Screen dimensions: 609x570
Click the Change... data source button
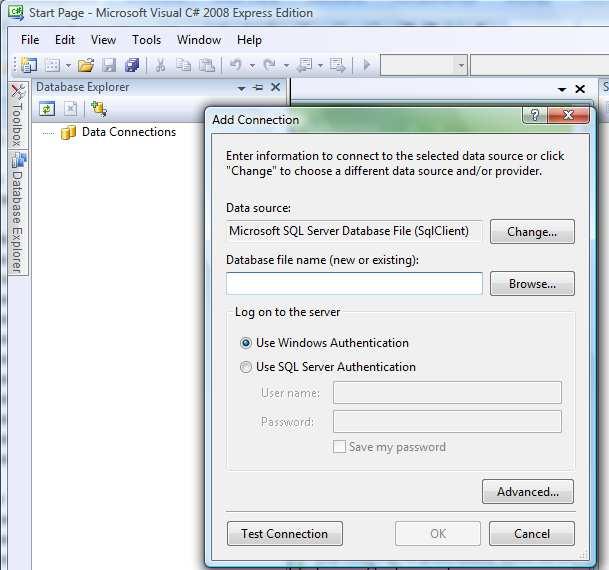pyautogui.click(x=532, y=231)
